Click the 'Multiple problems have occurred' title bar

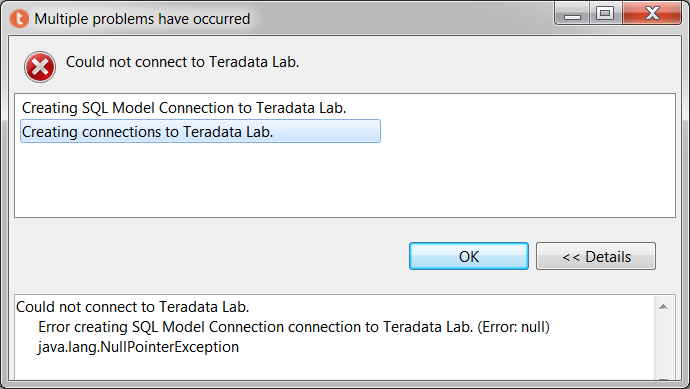point(142,19)
